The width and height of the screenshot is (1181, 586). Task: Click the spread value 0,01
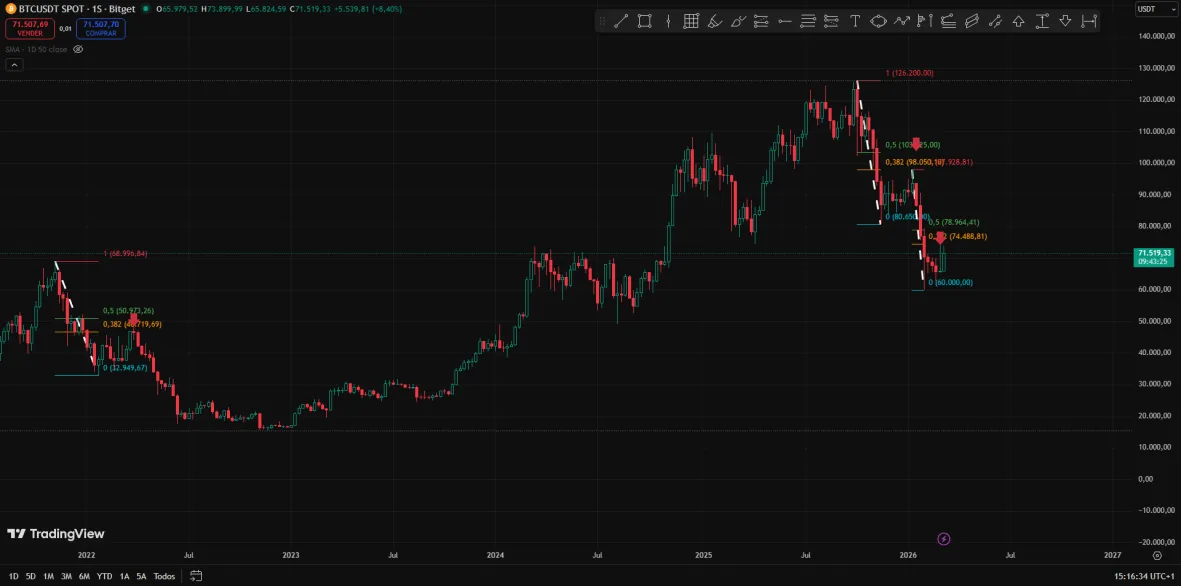[x=66, y=29]
